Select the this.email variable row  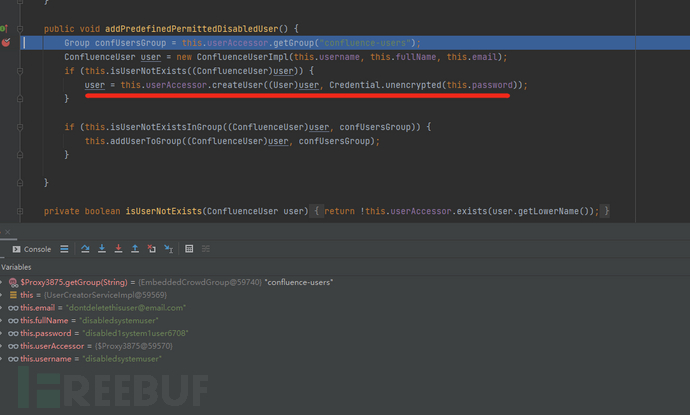(345, 308)
